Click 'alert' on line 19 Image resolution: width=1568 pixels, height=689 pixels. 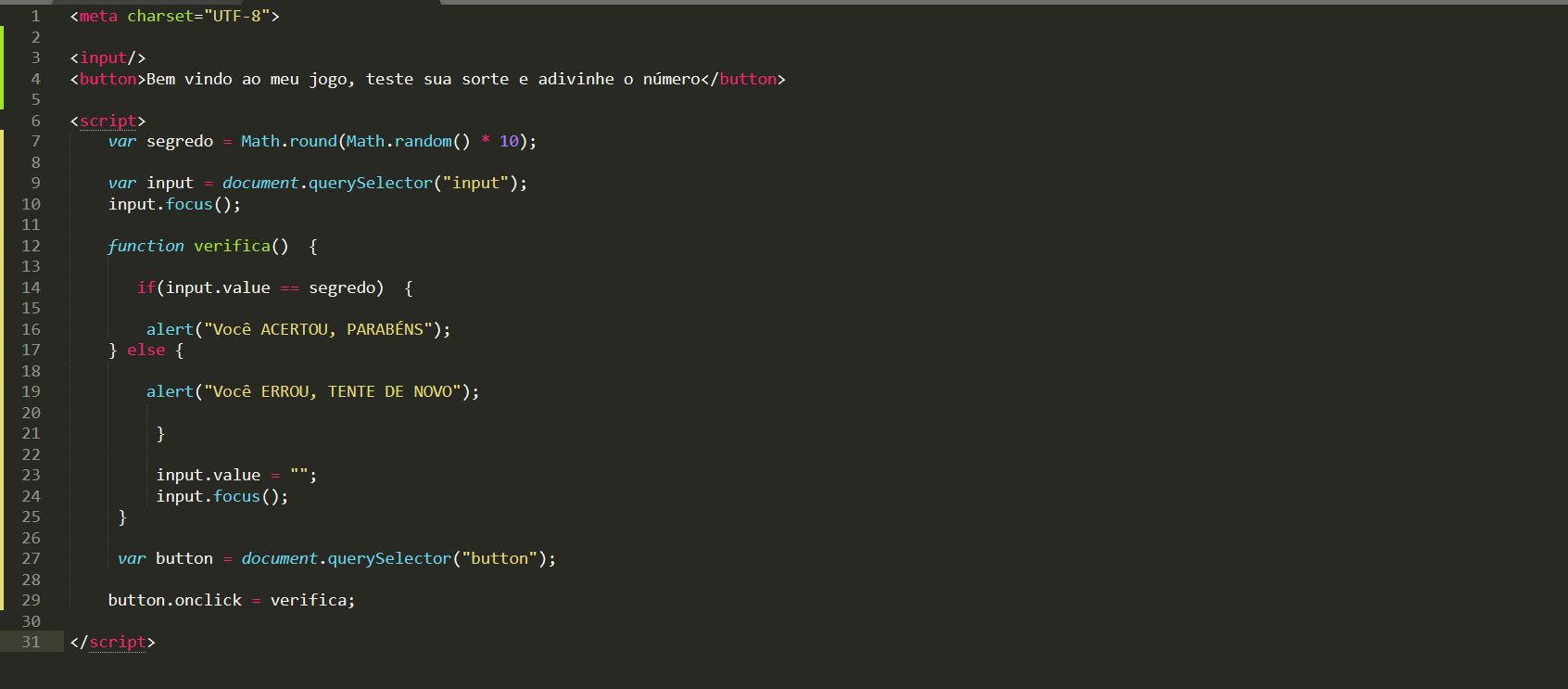pyautogui.click(x=170, y=391)
